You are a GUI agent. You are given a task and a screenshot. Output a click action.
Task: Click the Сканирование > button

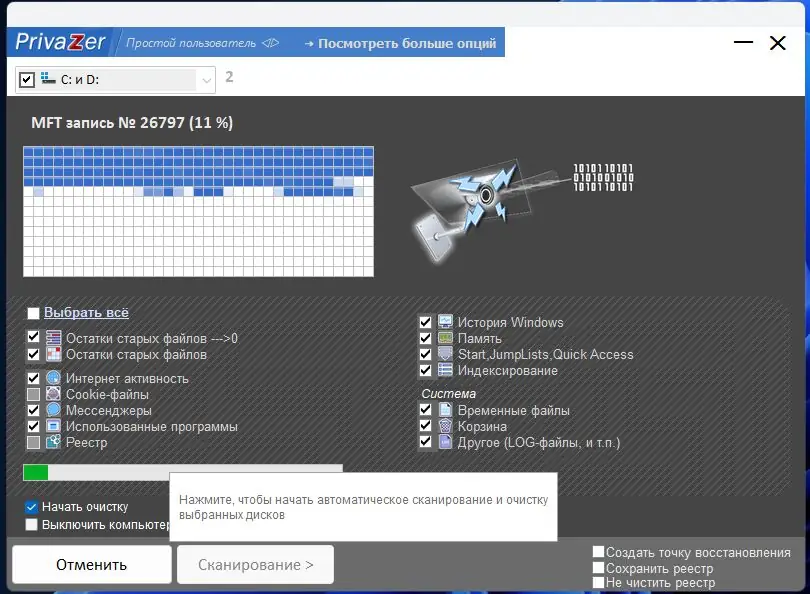pyautogui.click(x=255, y=565)
